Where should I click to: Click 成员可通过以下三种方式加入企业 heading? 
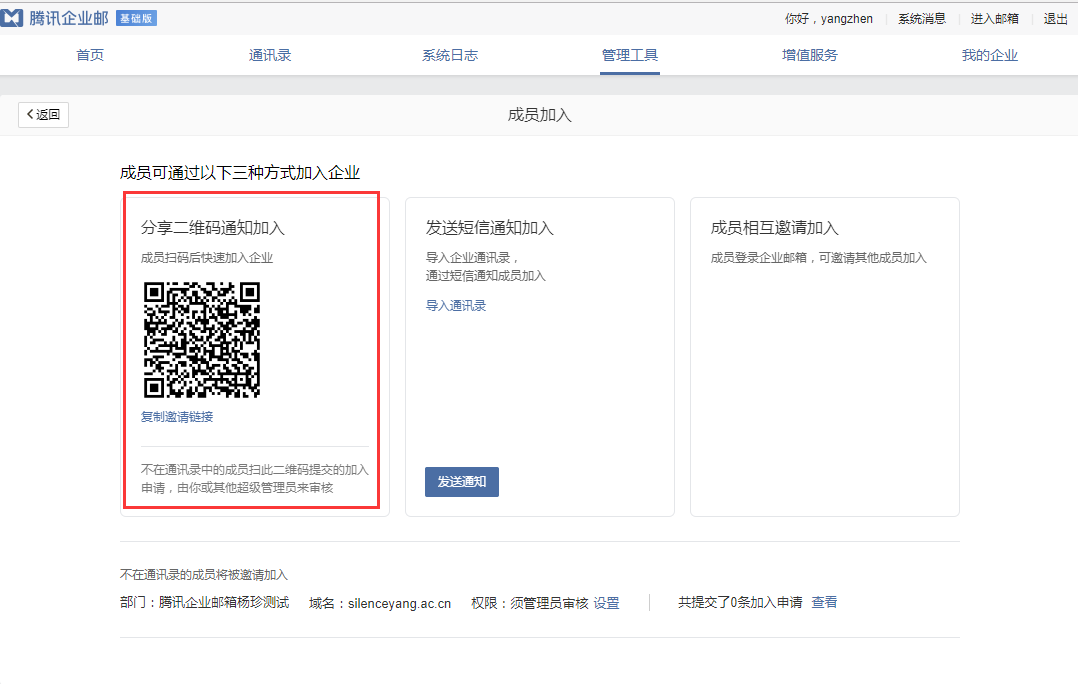pyautogui.click(x=240, y=173)
